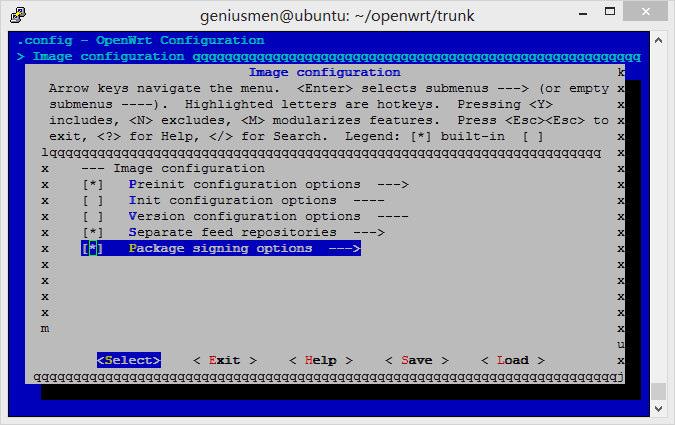675x425 pixels.
Task: Click the 'Image configuration' breadcrumb text
Action: point(108,56)
